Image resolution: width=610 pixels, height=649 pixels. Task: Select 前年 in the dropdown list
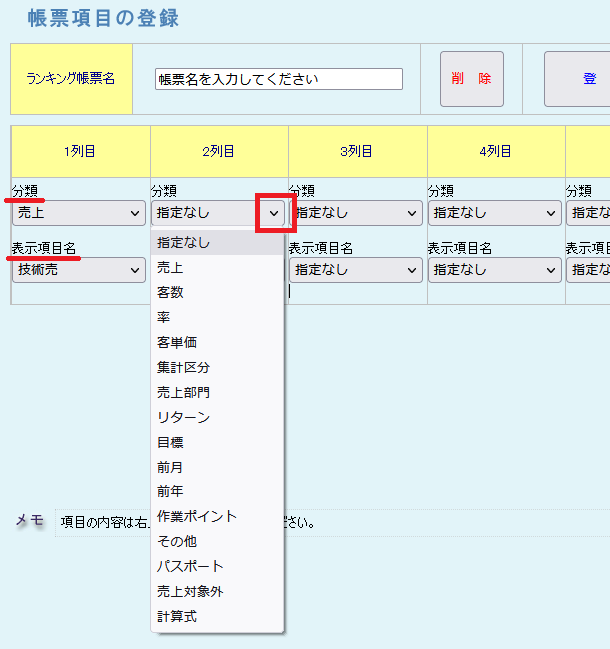coord(171,492)
